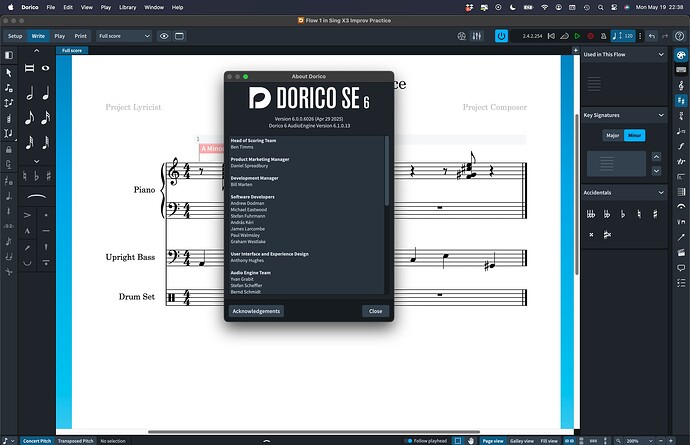
Task: Select the flat accidental in notes panel
Action: click(x=37, y=176)
